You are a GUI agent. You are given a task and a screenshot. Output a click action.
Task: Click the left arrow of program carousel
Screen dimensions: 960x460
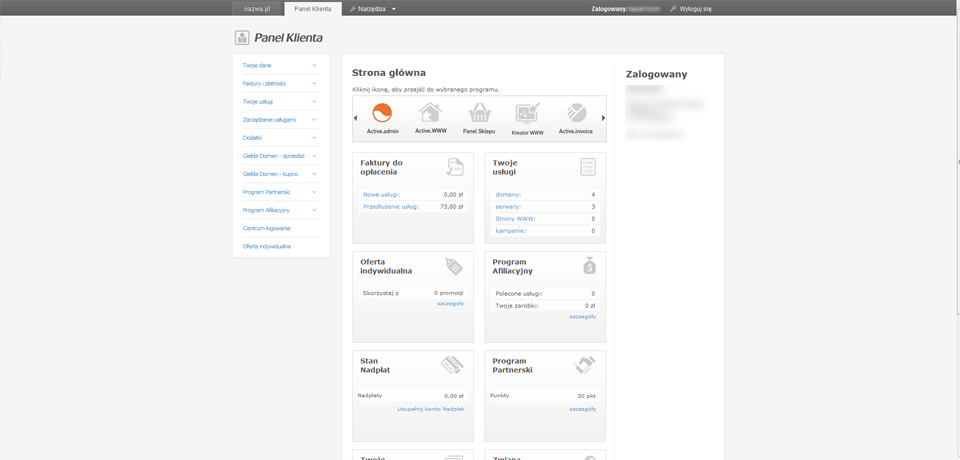(x=356, y=118)
